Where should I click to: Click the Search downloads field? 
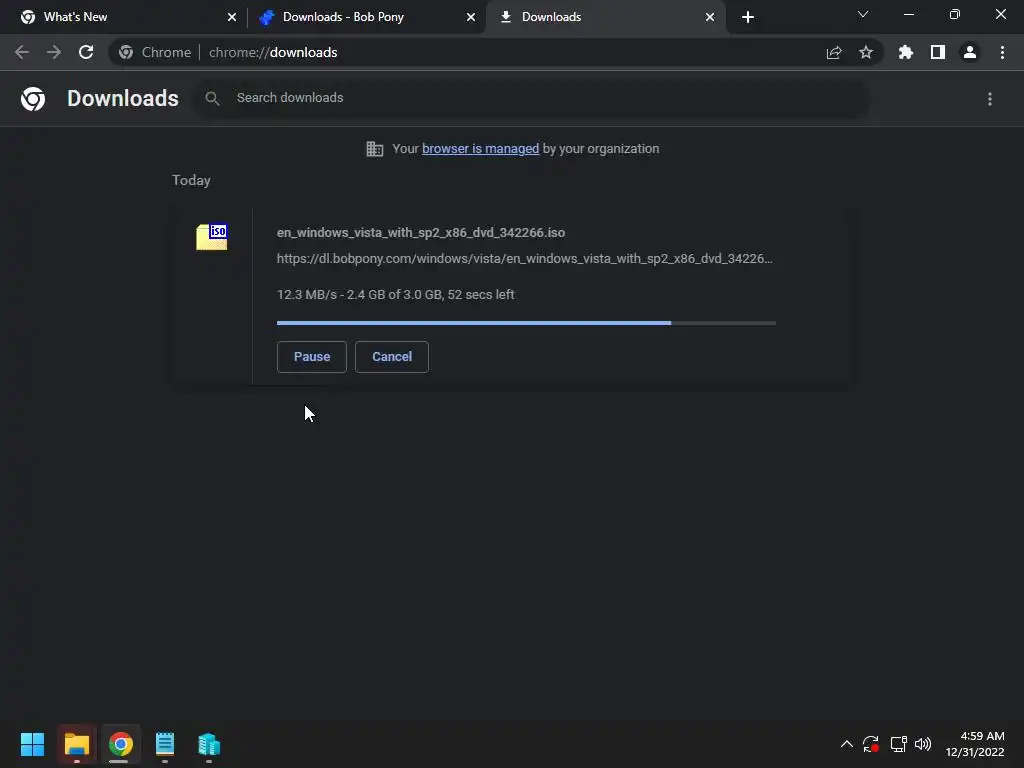tap(530, 98)
